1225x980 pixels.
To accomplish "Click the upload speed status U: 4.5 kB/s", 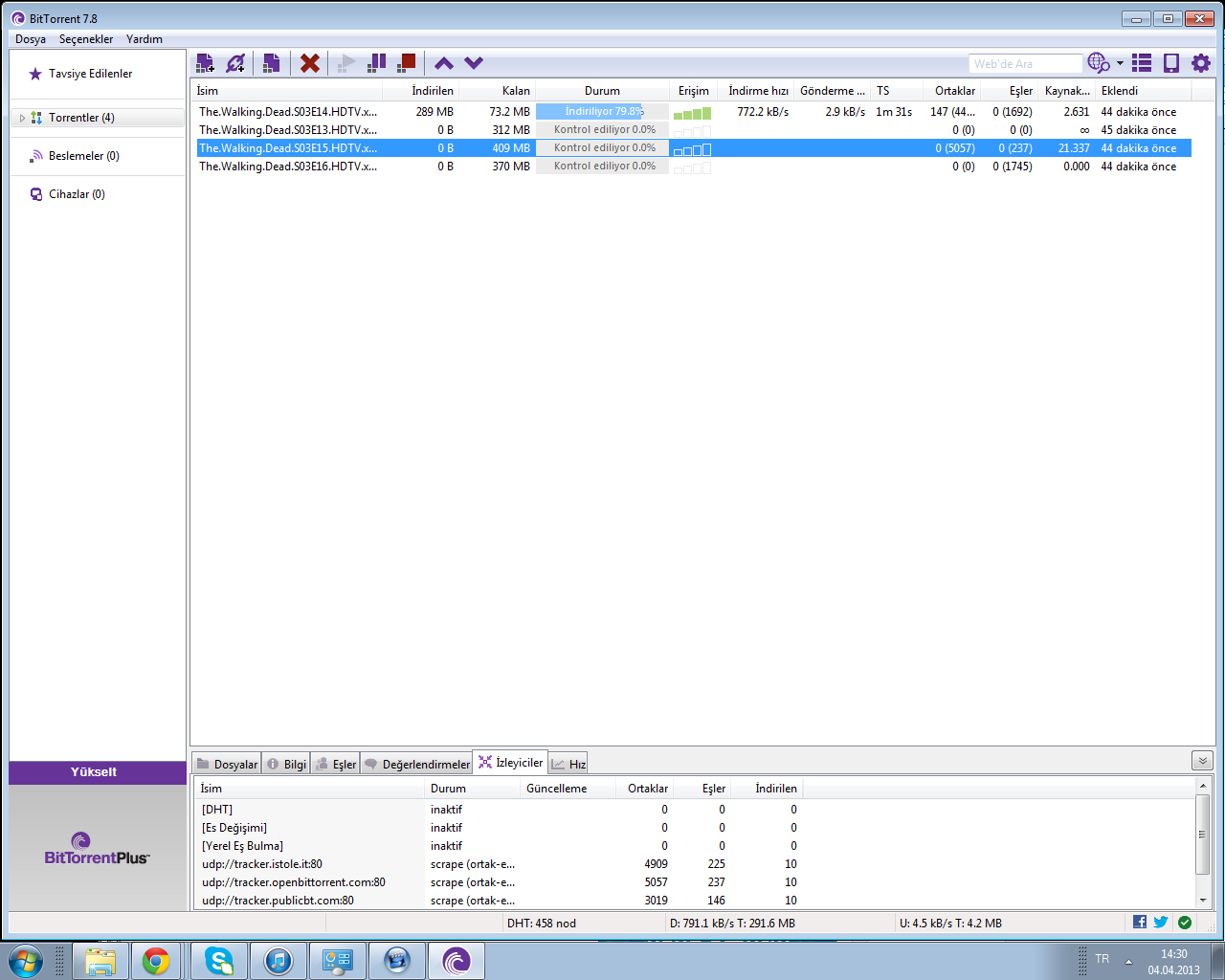I will pyautogui.click(x=950, y=924).
